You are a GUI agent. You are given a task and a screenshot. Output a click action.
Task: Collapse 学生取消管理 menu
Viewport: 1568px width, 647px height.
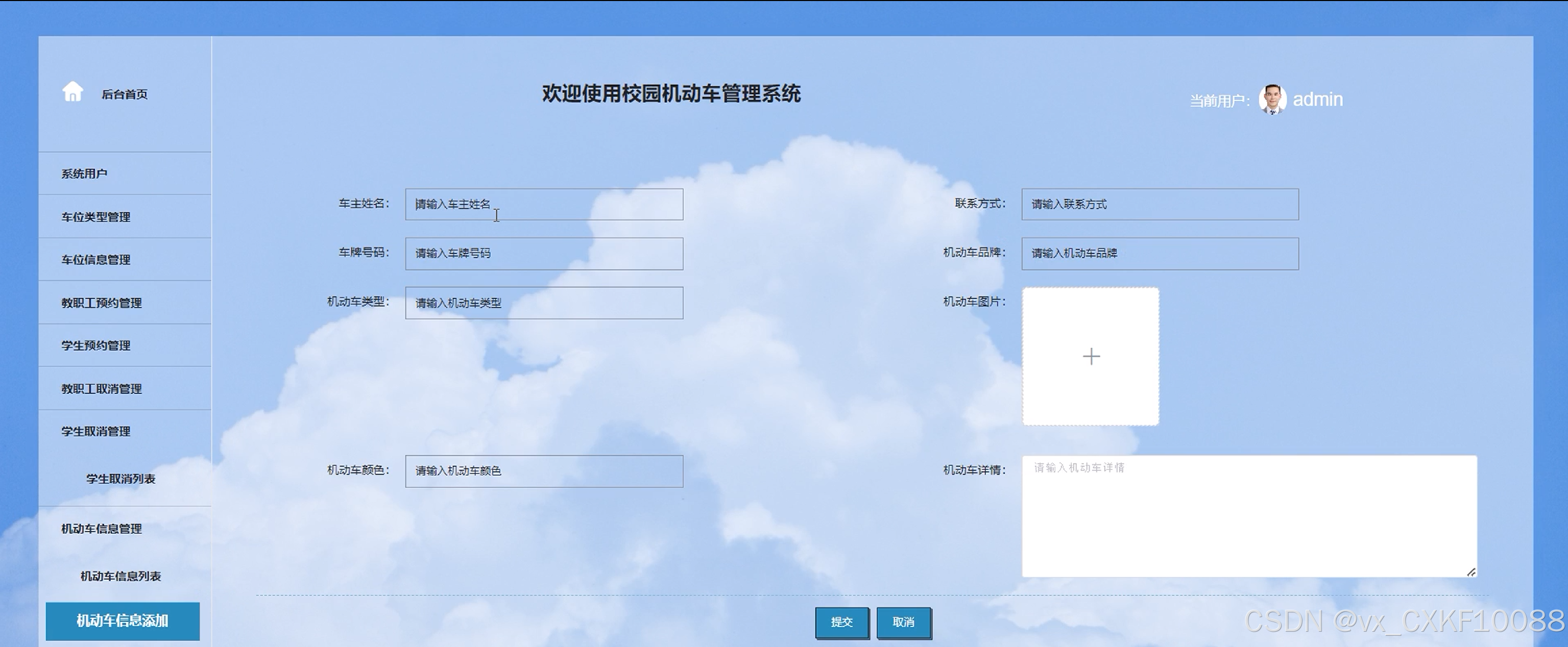tap(95, 432)
